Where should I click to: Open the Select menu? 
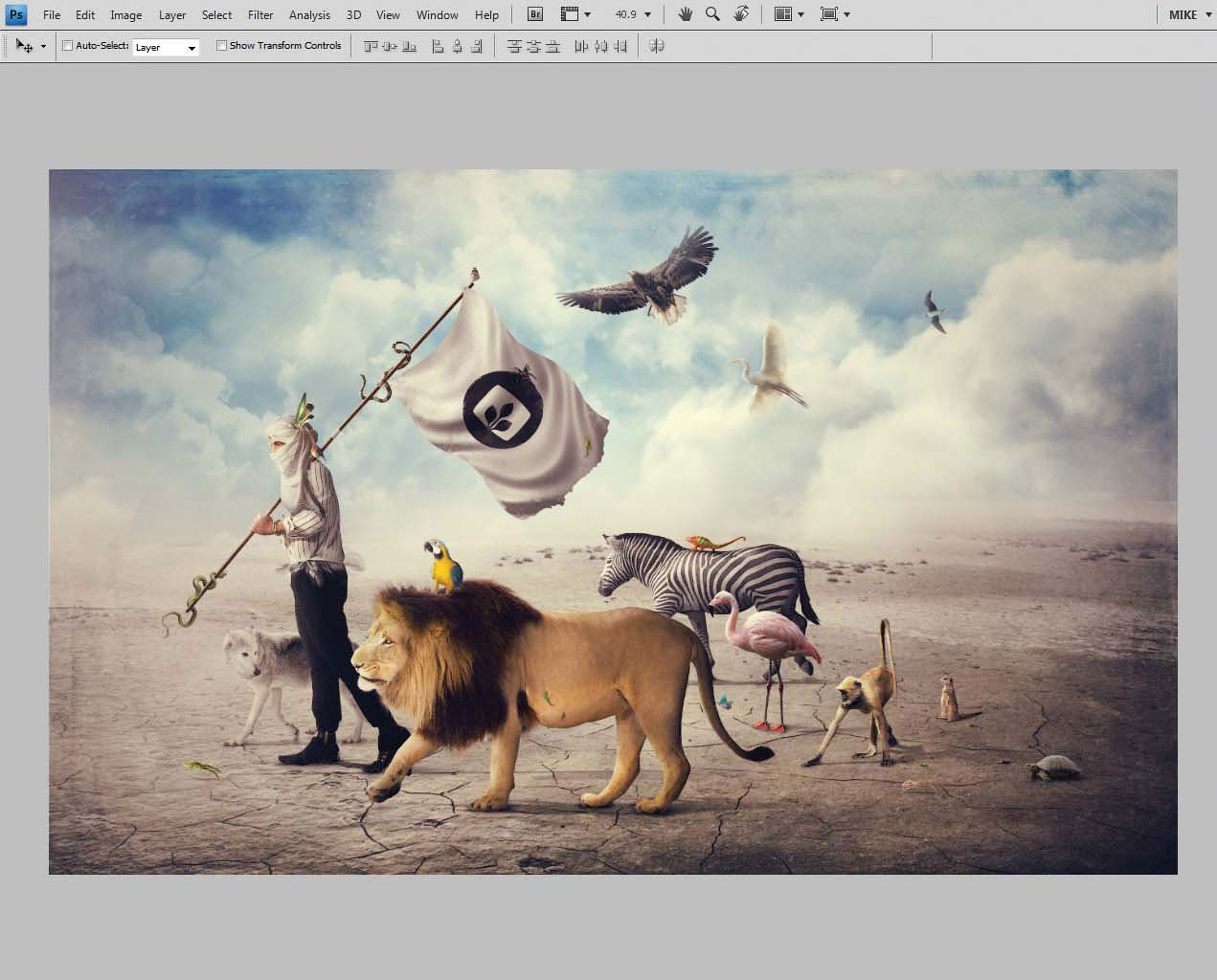(x=216, y=14)
